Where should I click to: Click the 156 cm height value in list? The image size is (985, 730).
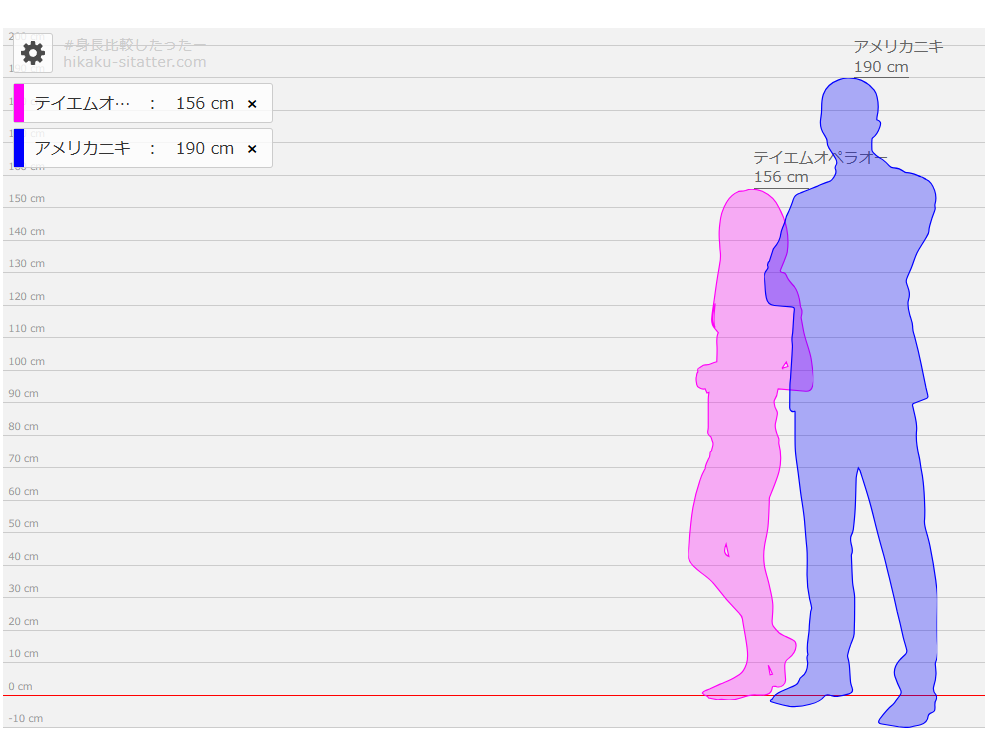[x=204, y=104]
